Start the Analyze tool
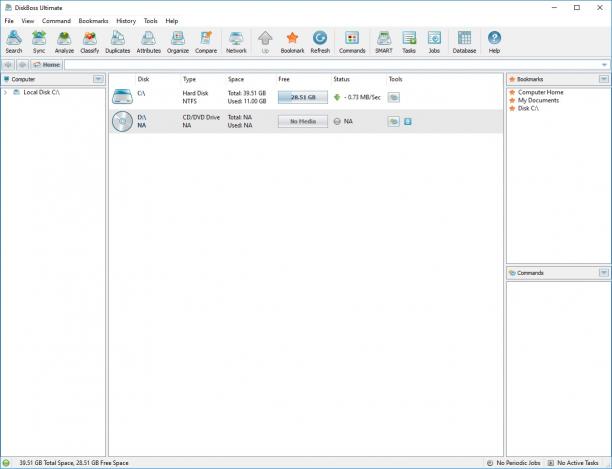The image size is (612, 469). click(x=64, y=42)
